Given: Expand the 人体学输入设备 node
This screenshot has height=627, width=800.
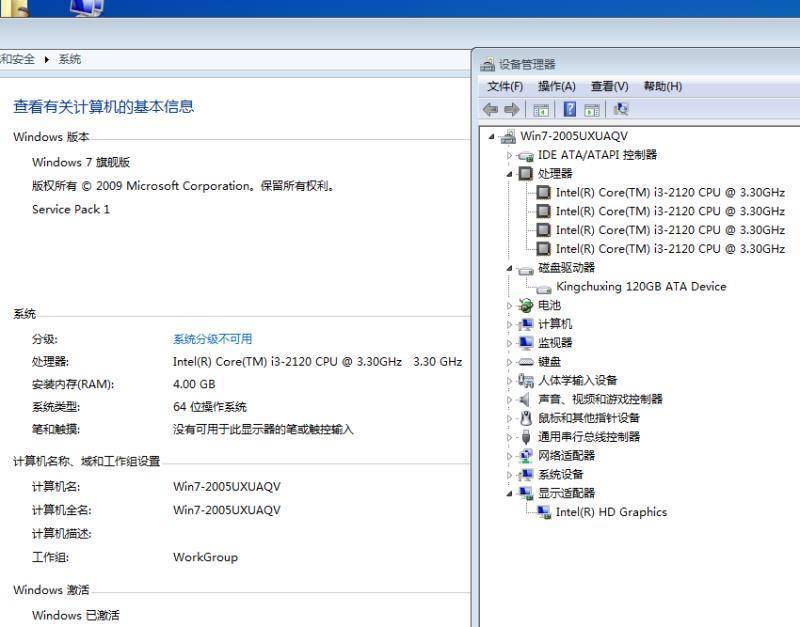Looking at the screenshot, I should (x=509, y=381).
